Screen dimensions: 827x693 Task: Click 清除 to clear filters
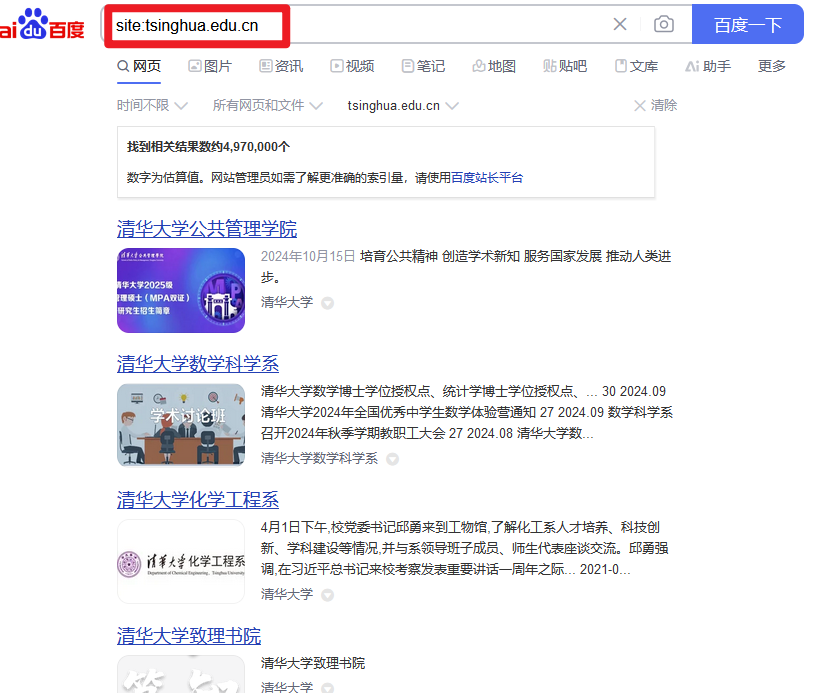pyautogui.click(x=656, y=105)
